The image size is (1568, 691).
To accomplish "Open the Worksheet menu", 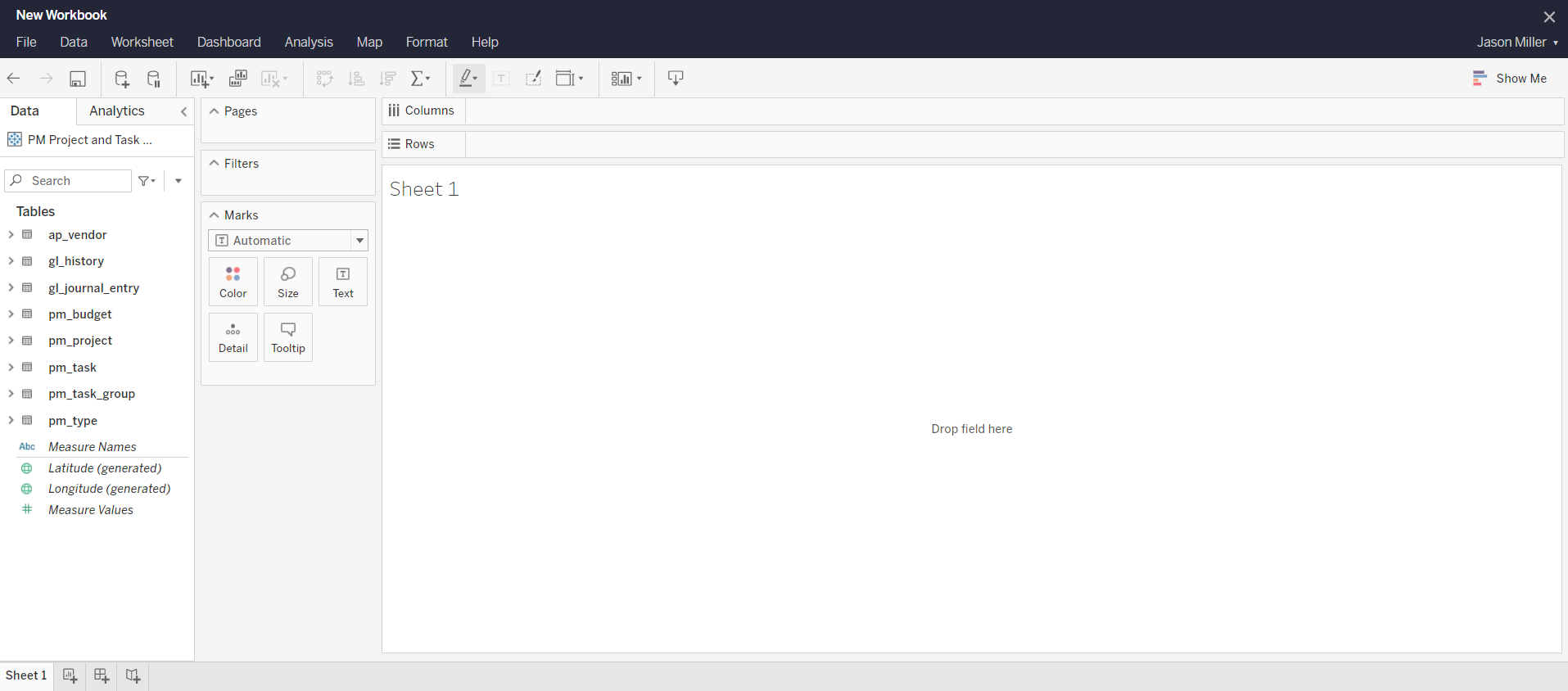I will click(142, 42).
